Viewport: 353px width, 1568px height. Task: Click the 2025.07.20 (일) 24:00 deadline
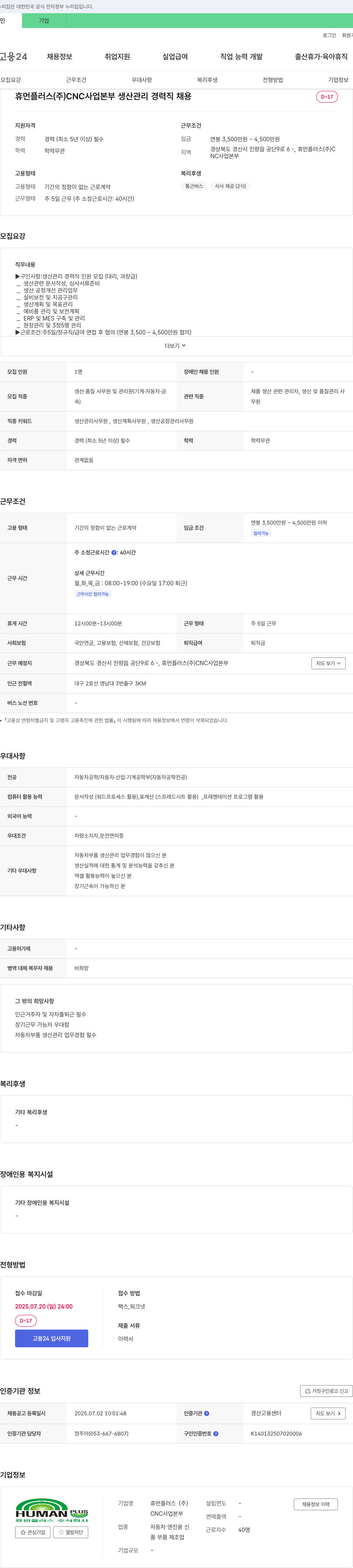point(44,1306)
